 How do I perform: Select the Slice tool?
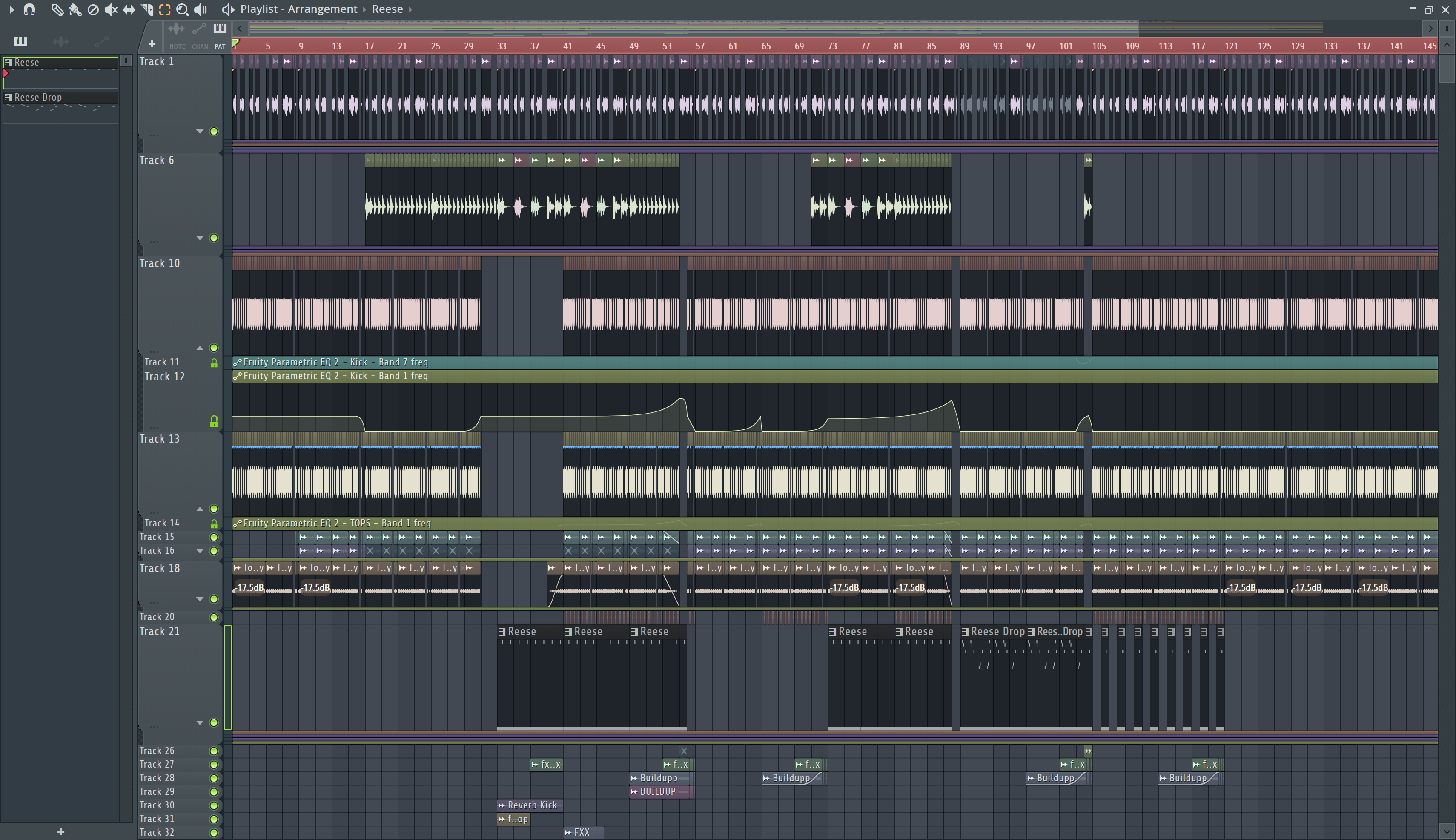tap(147, 9)
